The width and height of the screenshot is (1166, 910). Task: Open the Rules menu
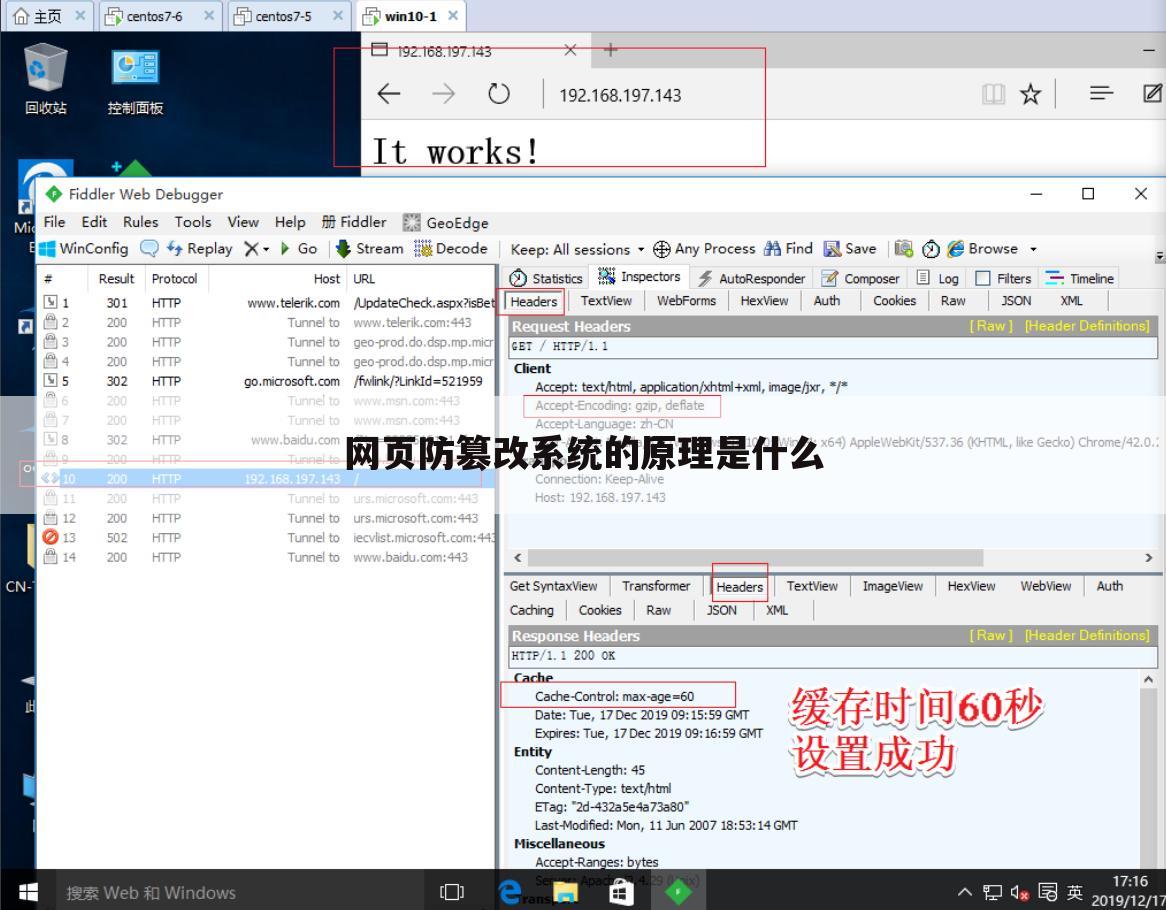140,222
